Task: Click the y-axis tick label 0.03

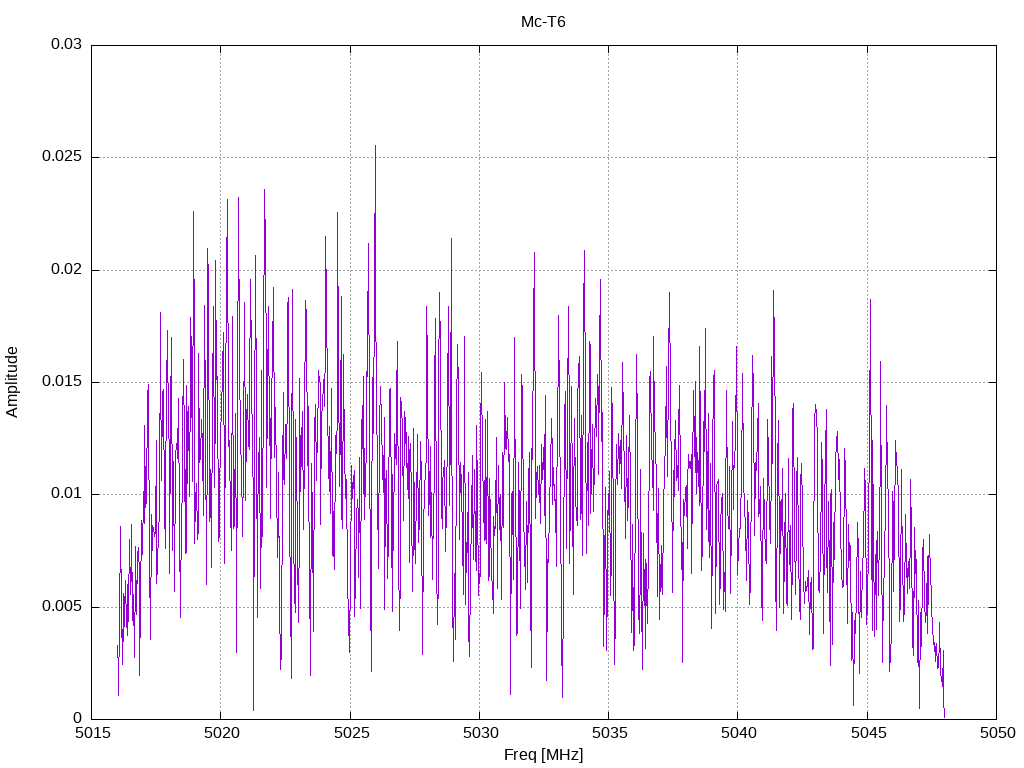Action: point(67,44)
